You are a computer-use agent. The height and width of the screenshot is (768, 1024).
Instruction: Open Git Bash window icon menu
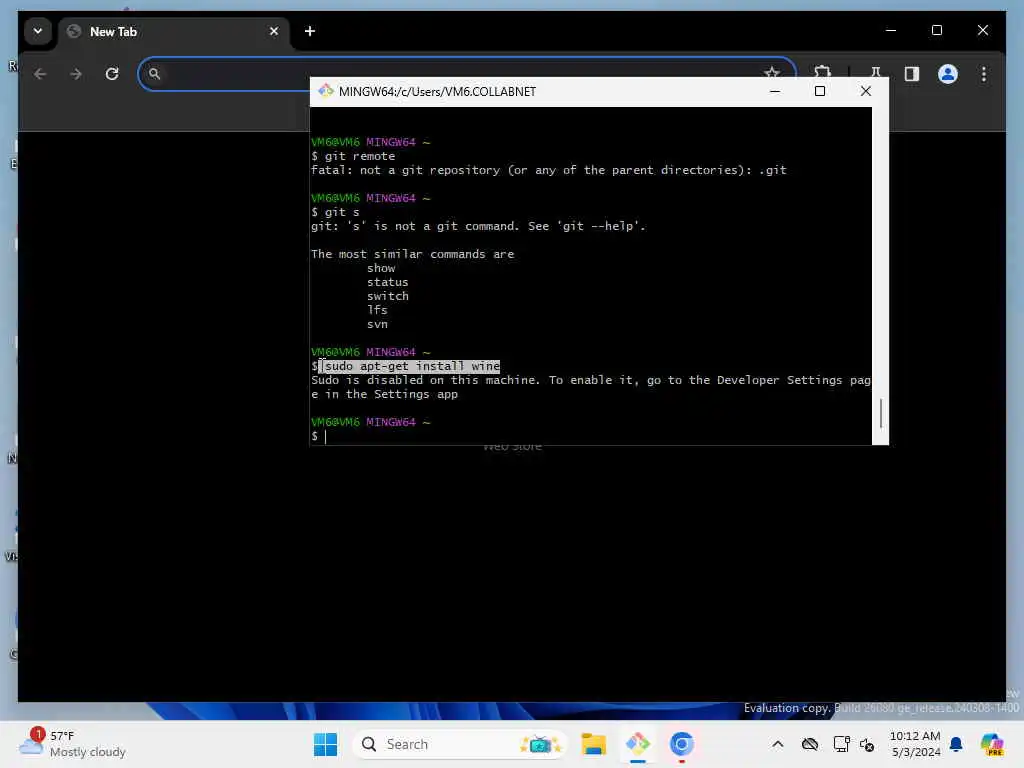[x=325, y=91]
